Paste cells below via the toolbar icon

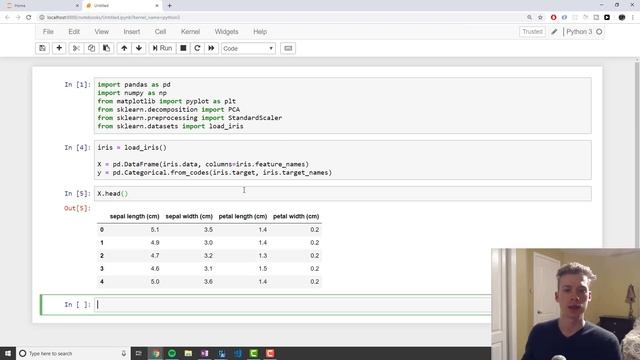pyautogui.click(x=106, y=48)
